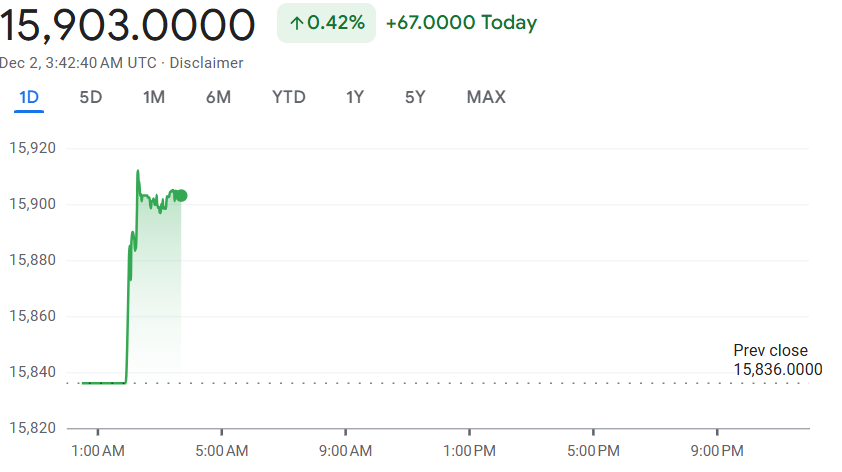
Task: Click the +67.0000 Today change text
Action: pyautogui.click(x=461, y=23)
